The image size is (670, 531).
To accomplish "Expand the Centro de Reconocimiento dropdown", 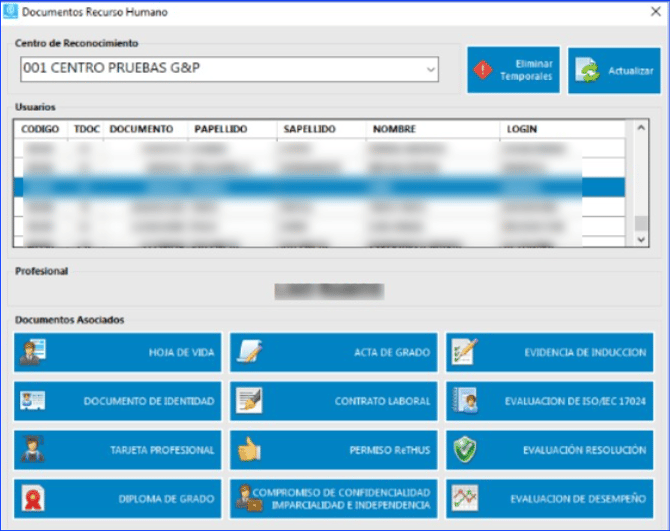I will click(430, 70).
